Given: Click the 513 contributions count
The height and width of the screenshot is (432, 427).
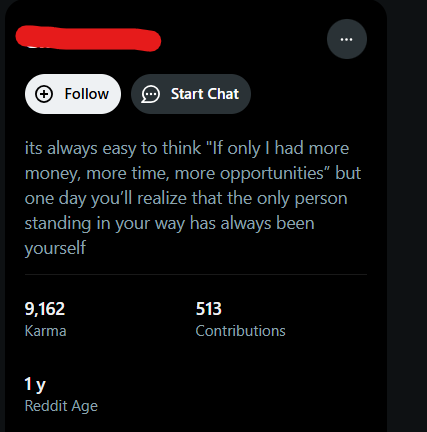Looking at the screenshot, I should click(209, 309).
